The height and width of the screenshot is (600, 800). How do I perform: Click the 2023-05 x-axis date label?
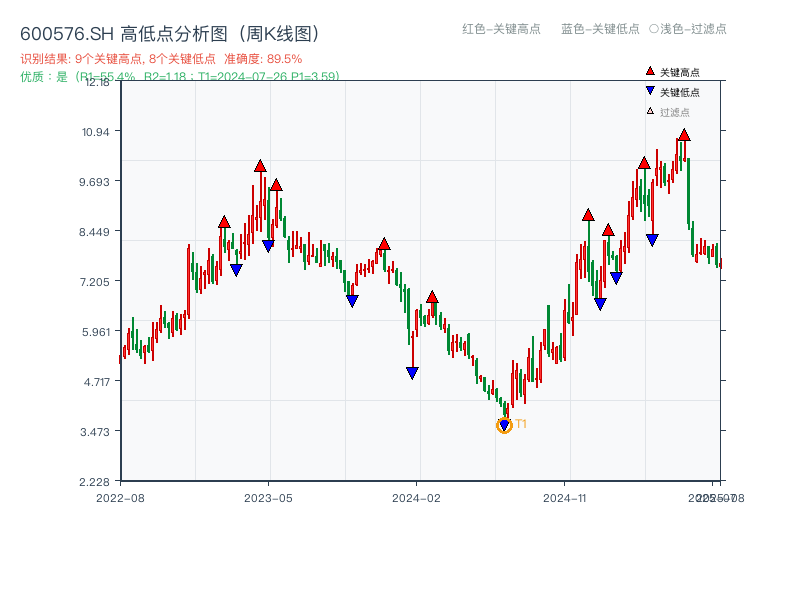pyautogui.click(x=268, y=498)
